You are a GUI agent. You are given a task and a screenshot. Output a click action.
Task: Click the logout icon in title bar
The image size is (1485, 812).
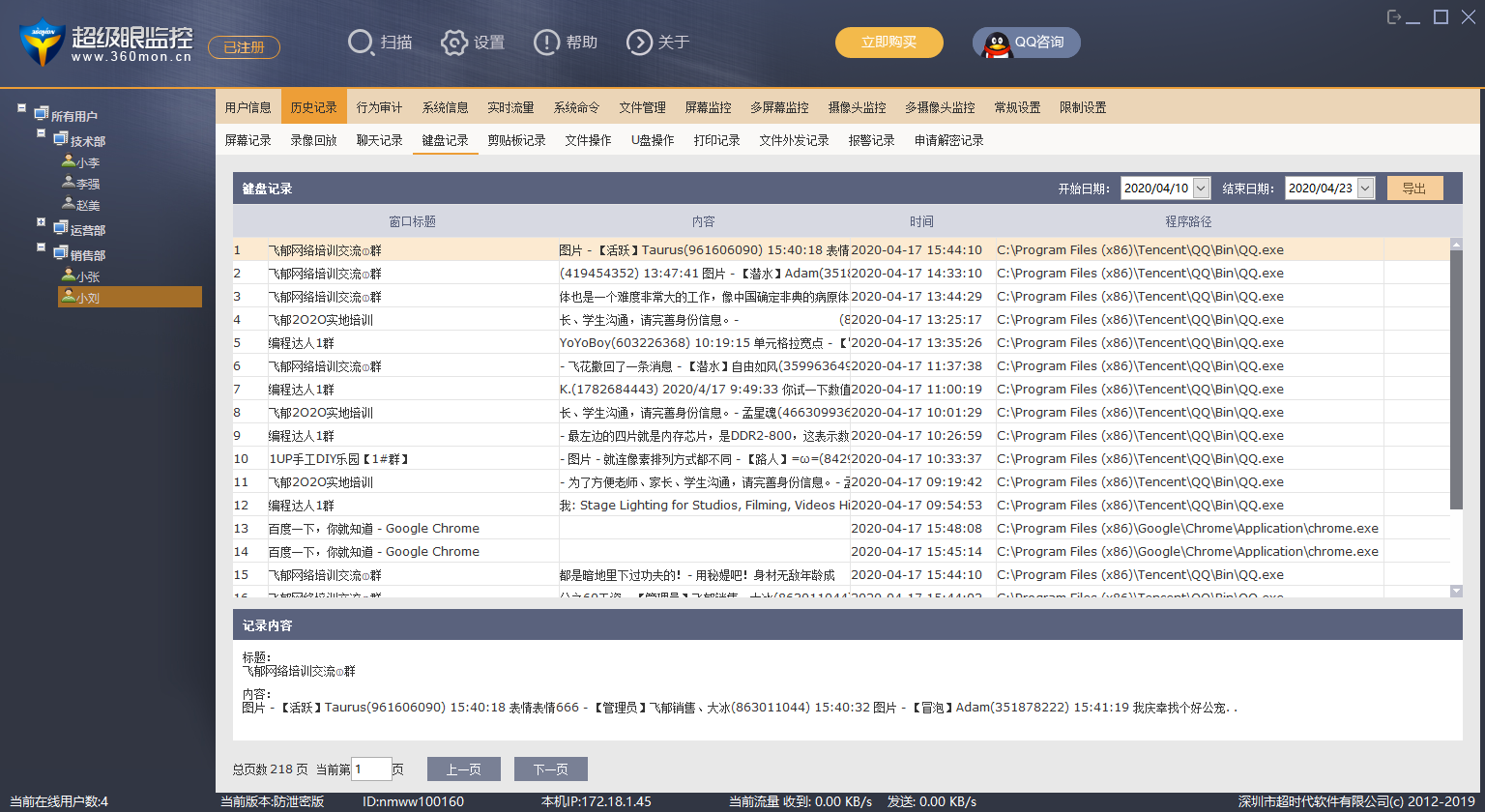click(x=1394, y=16)
